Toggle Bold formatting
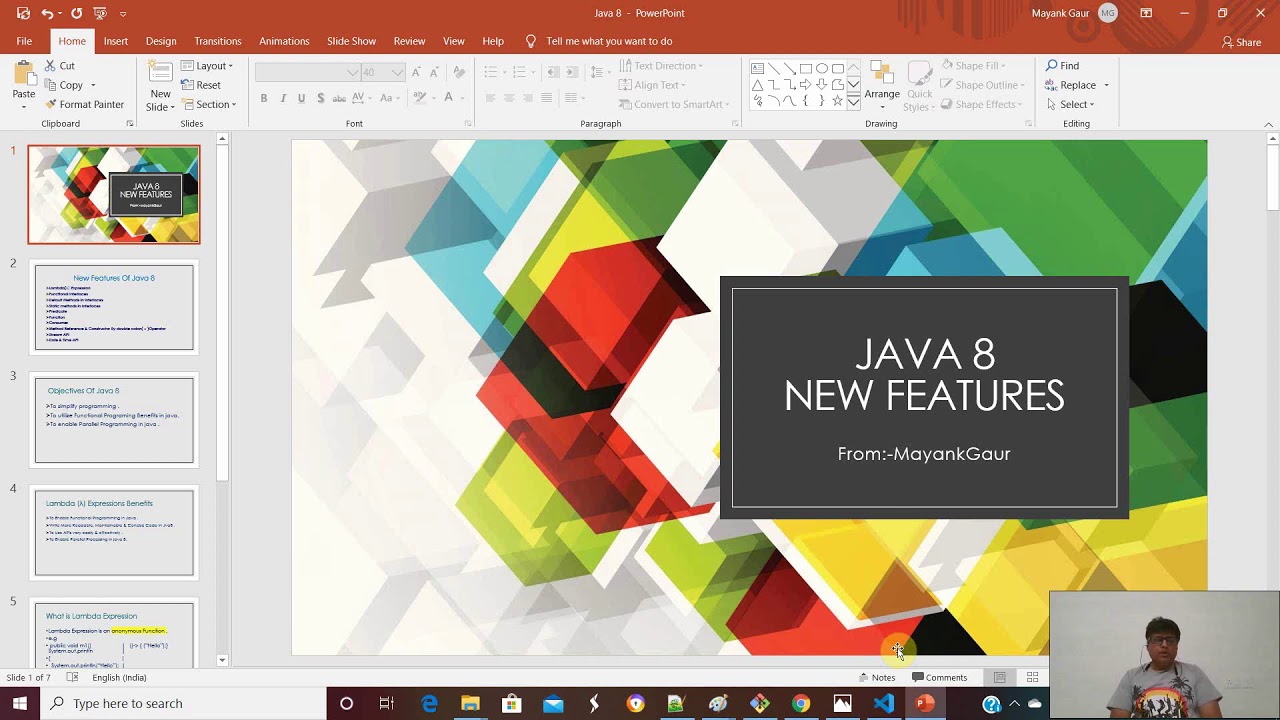The height and width of the screenshot is (720, 1280). point(264,98)
